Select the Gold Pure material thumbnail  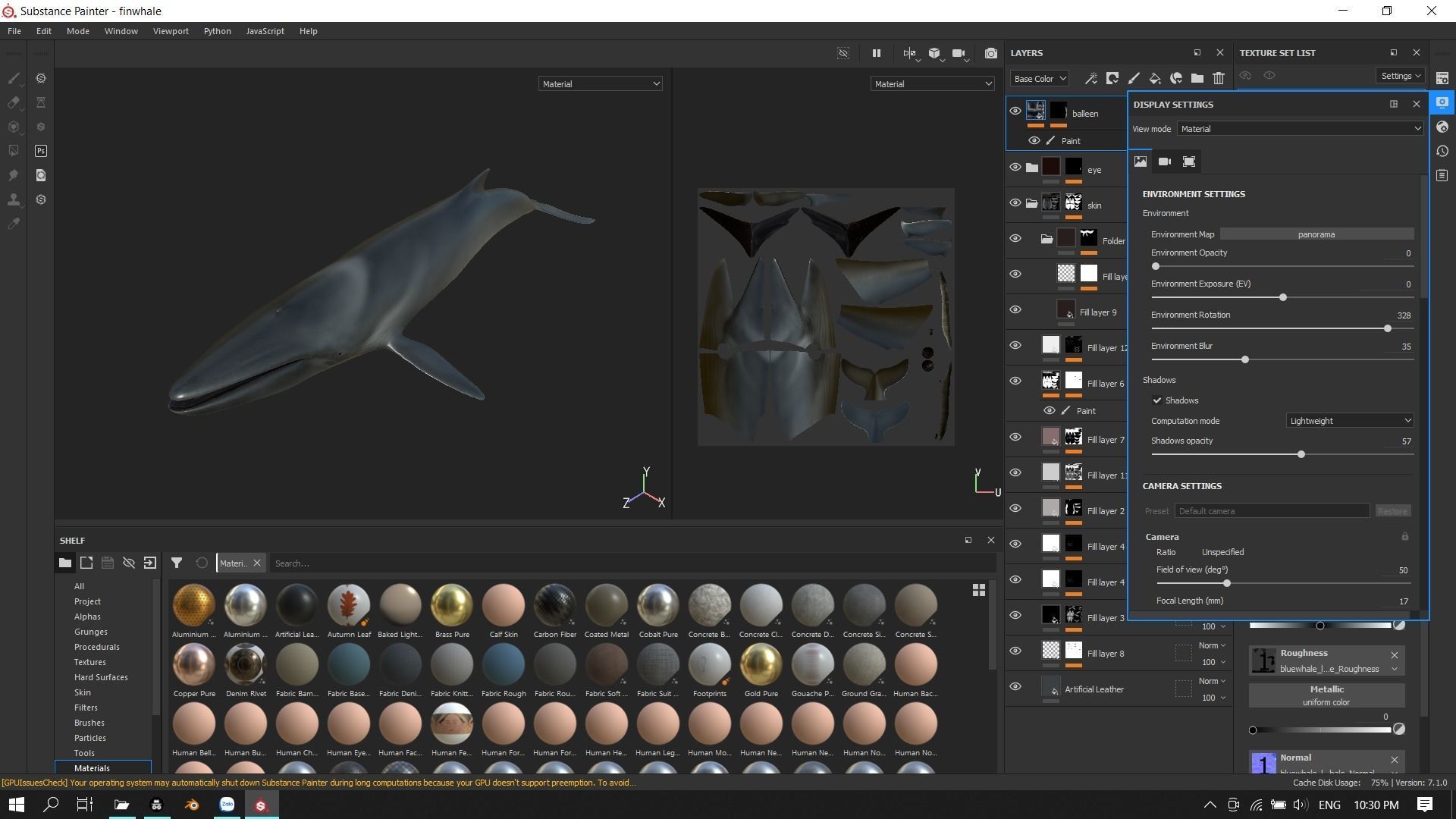pyautogui.click(x=761, y=665)
